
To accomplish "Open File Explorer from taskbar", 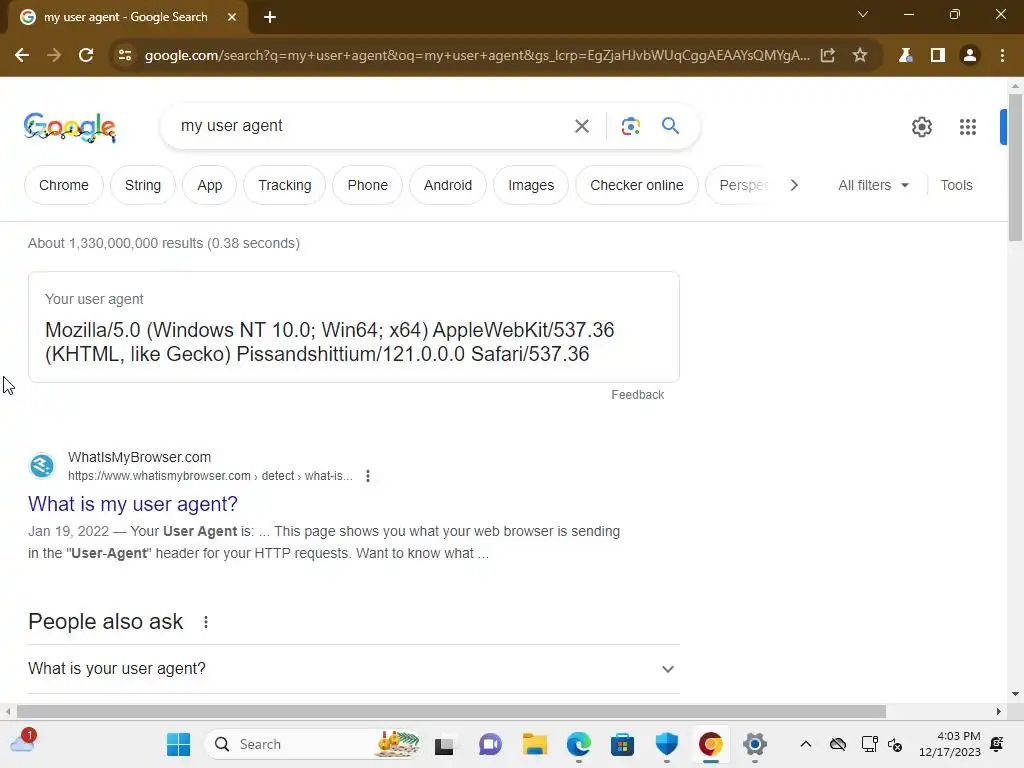I will point(534,744).
